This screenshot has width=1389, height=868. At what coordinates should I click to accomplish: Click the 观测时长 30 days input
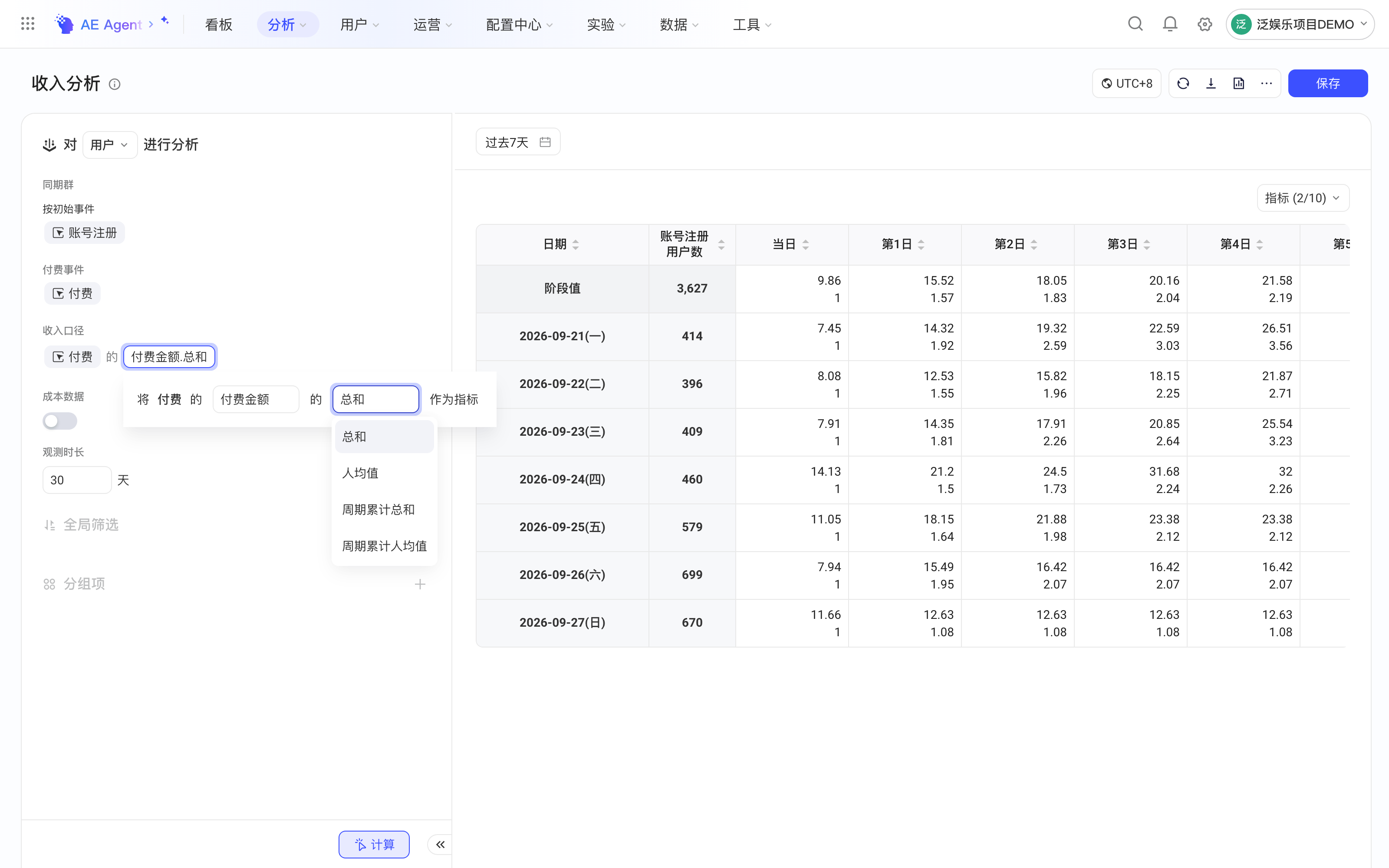pyautogui.click(x=77, y=480)
